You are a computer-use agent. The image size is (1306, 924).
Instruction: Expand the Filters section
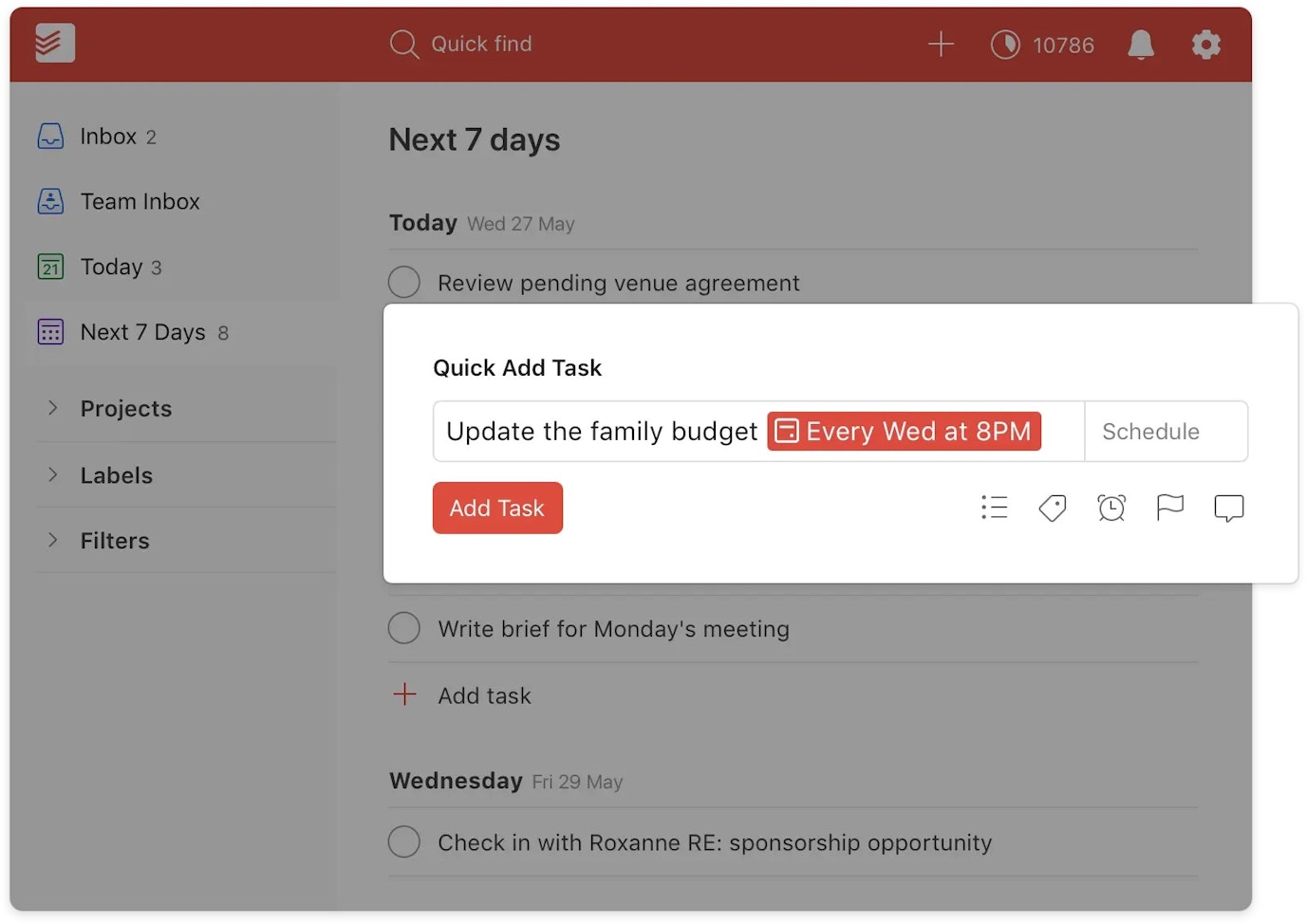point(53,540)
